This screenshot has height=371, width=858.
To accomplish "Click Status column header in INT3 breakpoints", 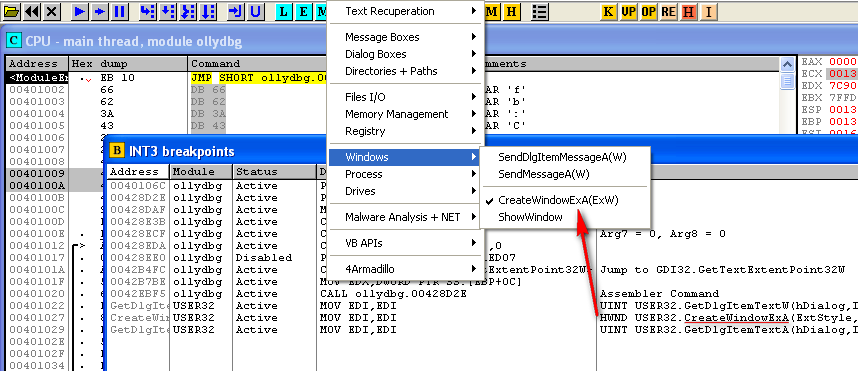I will point(275,172).
